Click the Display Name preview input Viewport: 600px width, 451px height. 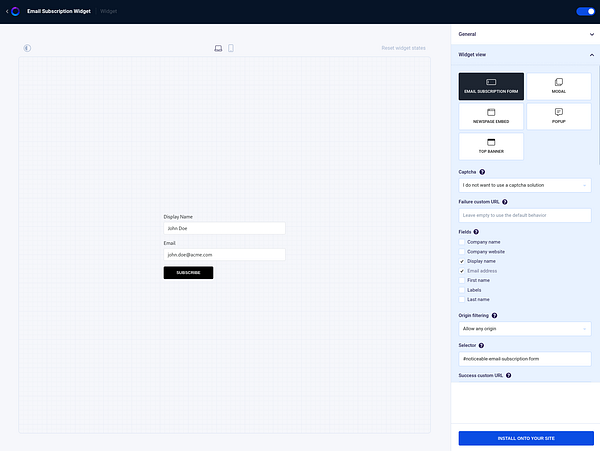pos(224,228)
